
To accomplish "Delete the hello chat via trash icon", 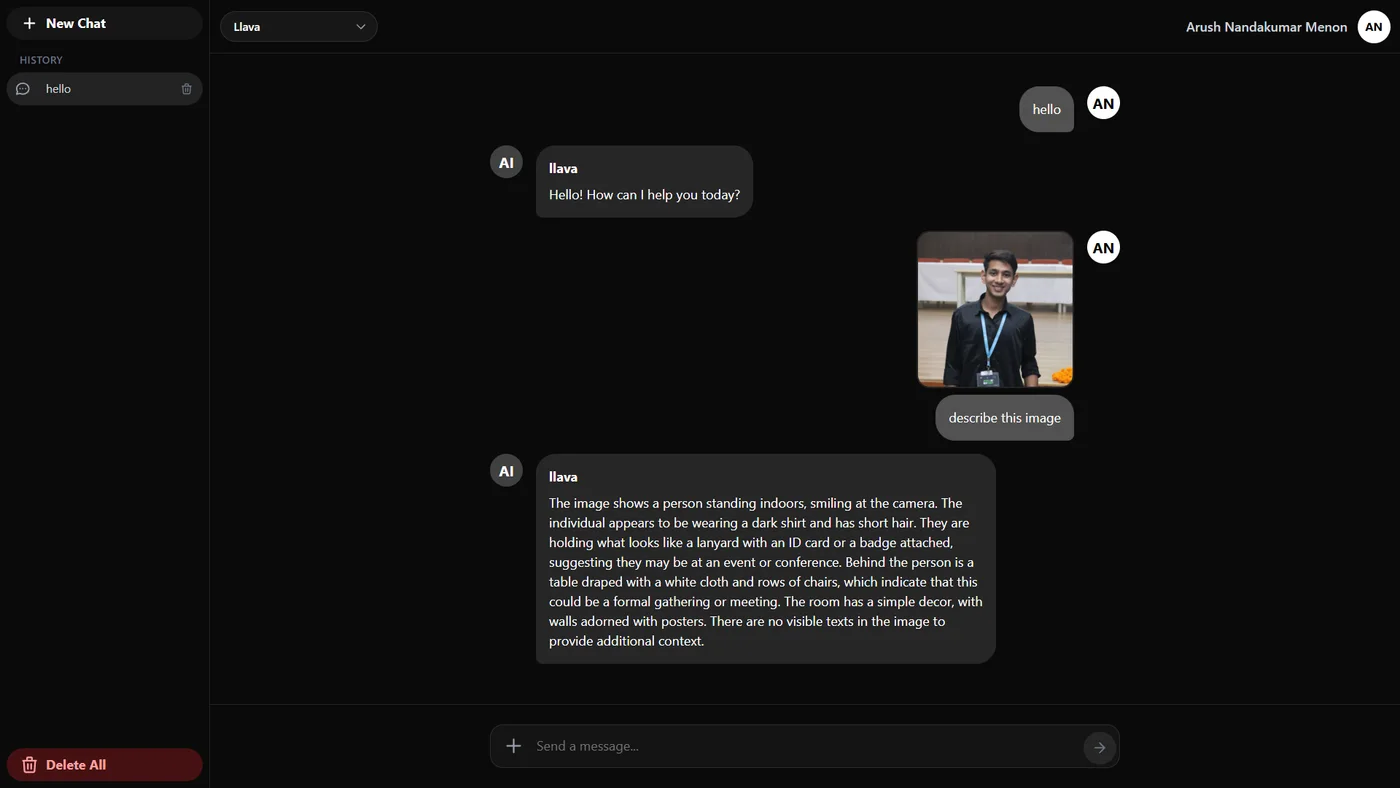I will pos(187,89).
